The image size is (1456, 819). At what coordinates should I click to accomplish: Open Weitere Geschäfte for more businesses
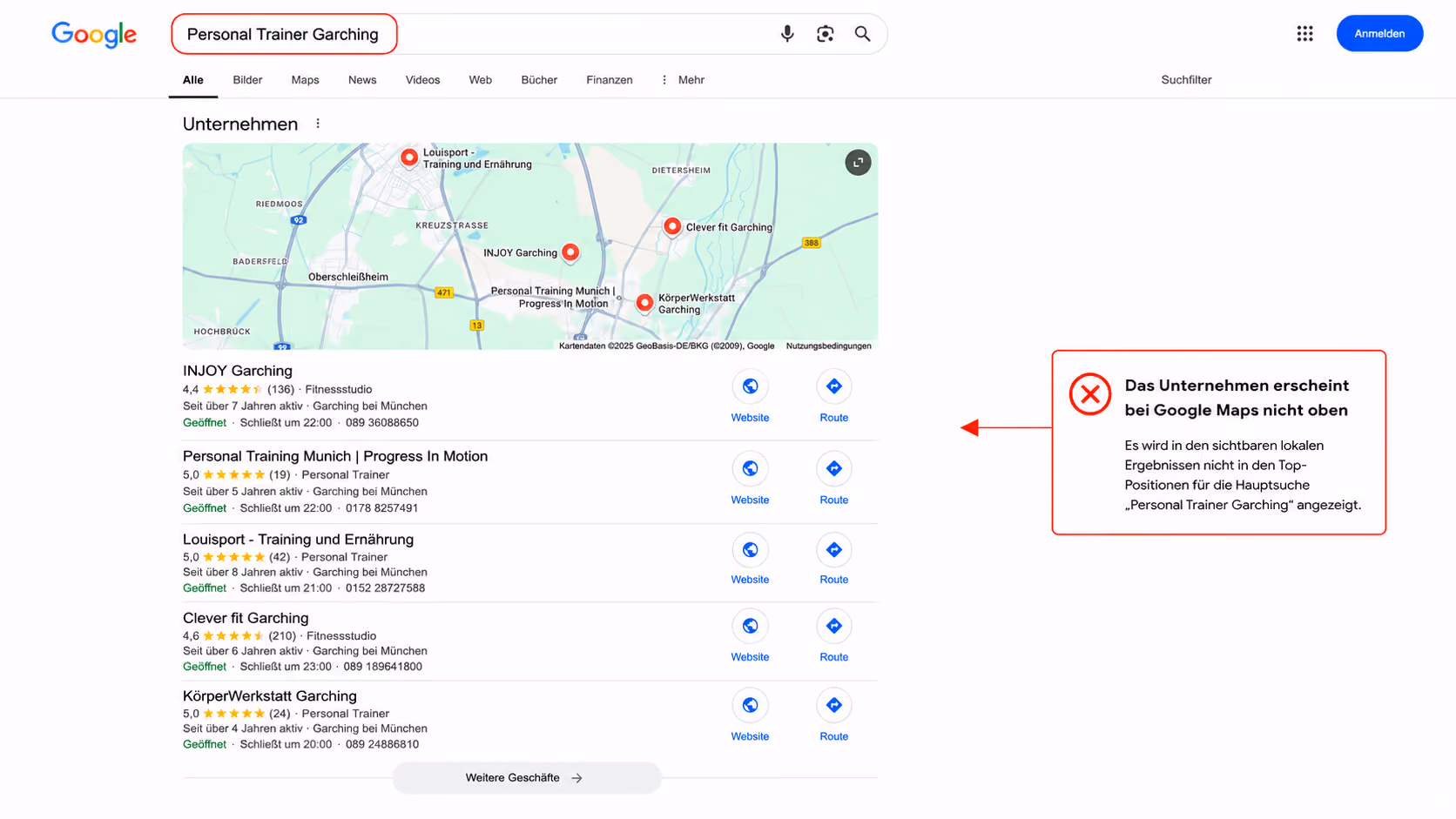(526, 778)
